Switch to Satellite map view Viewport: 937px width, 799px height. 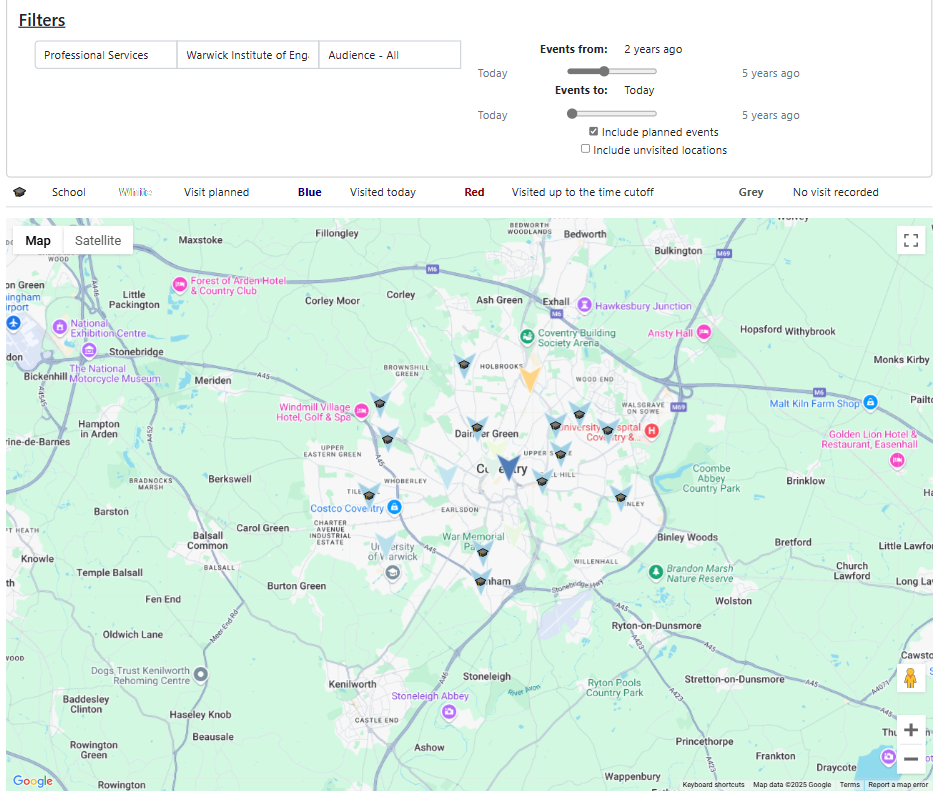point(98,241)
